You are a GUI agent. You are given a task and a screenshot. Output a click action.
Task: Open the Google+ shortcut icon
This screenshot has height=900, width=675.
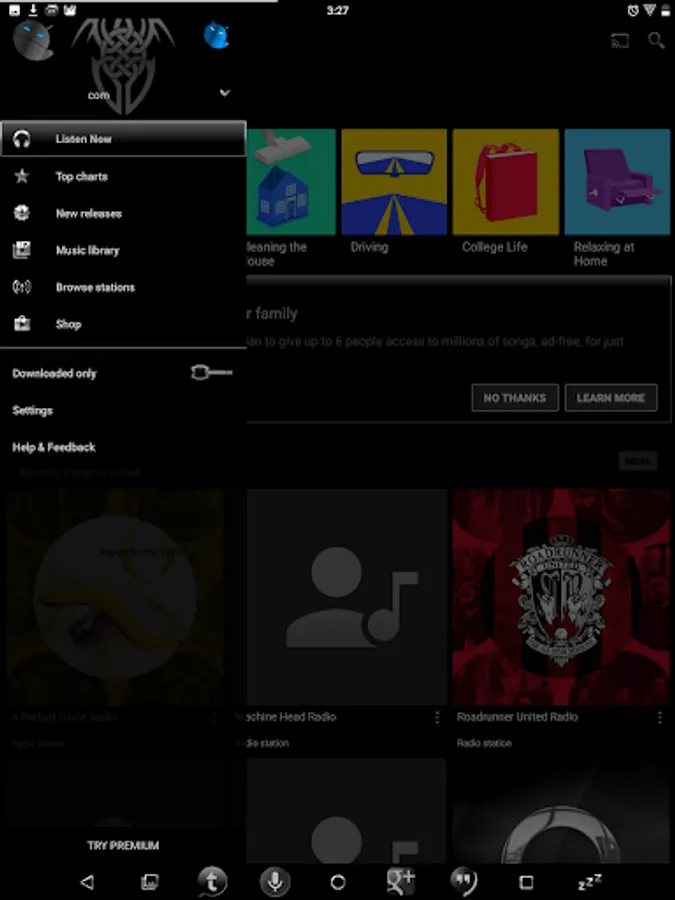(401, 881)
